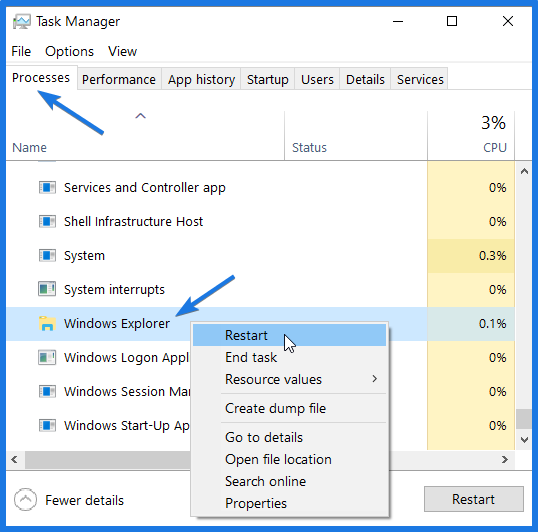Select Open file location option
The height and width of the screenshot is (532, 538).
point(289,459)
